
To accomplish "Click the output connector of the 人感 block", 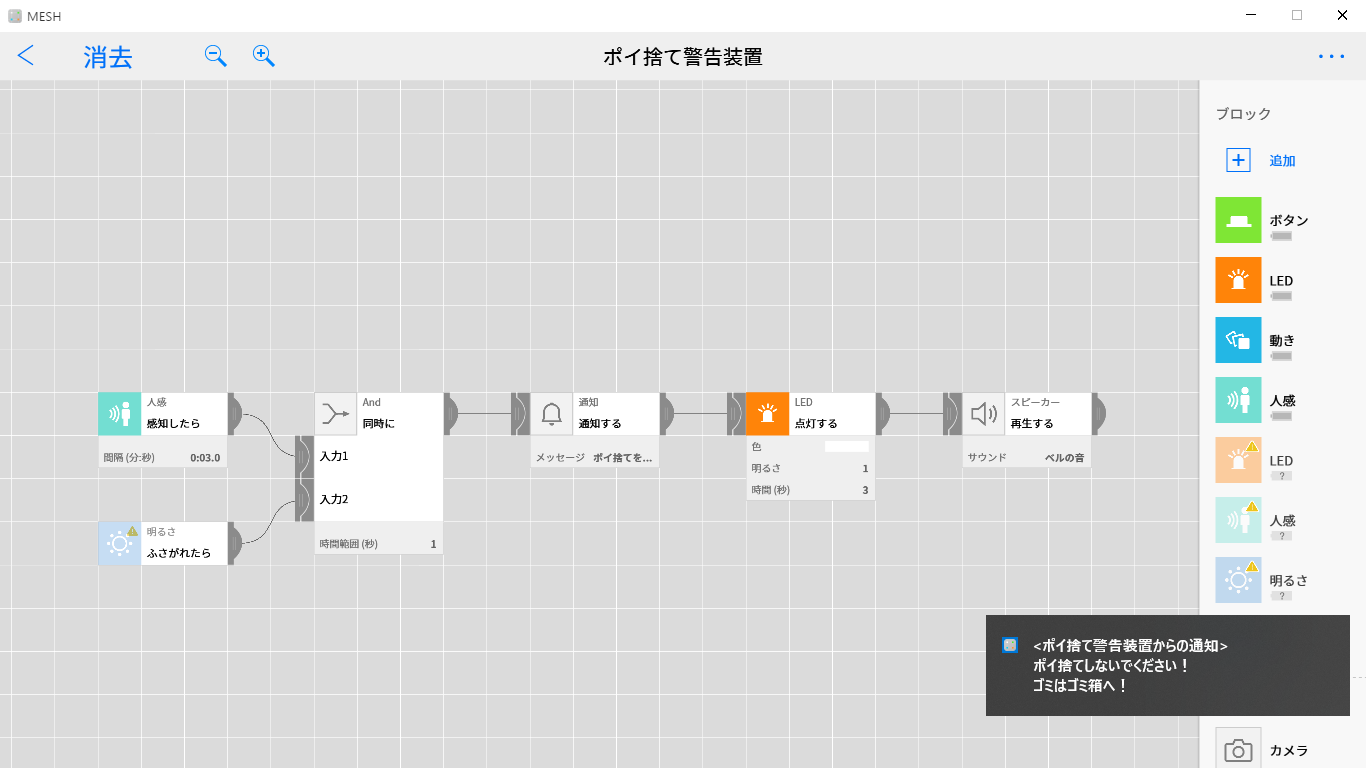I will 234,414.
